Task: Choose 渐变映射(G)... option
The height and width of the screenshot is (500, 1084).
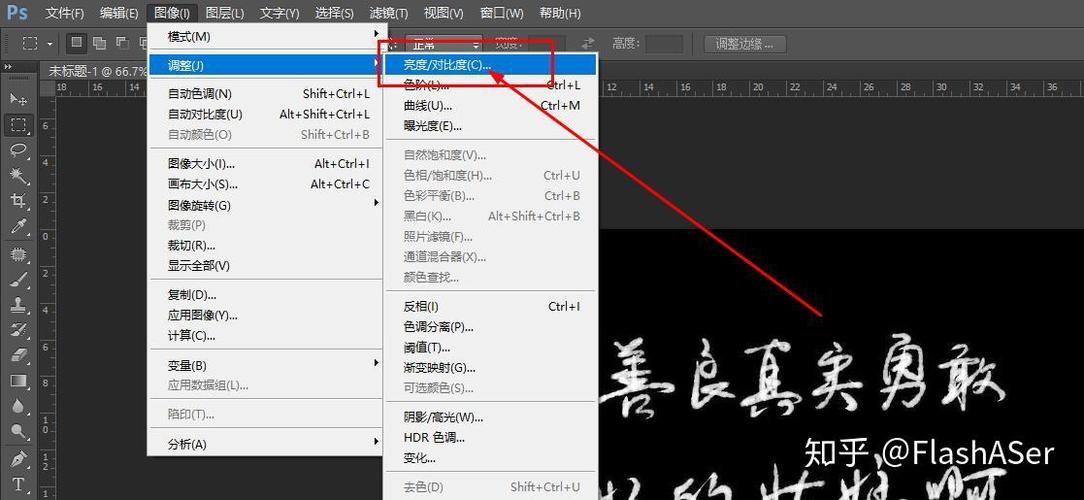Action: coord(490,368)
